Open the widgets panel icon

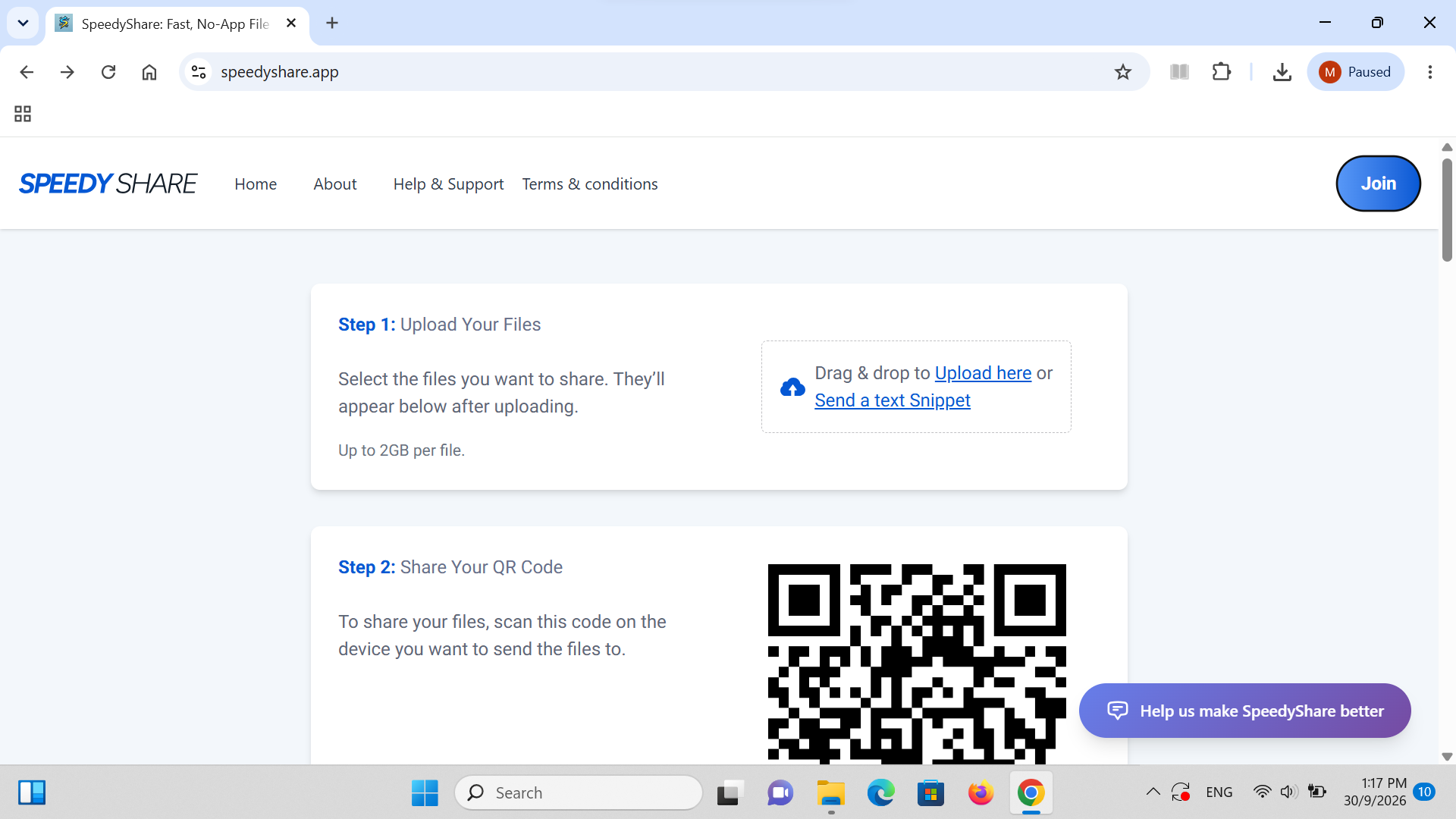coord(32,792)
